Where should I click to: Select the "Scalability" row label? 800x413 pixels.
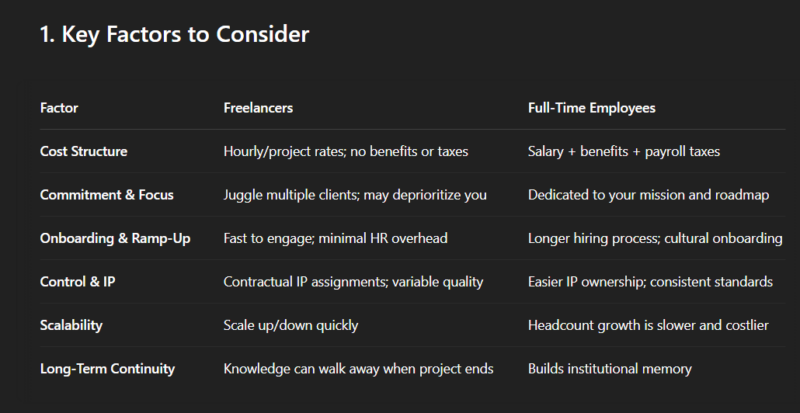73,325
